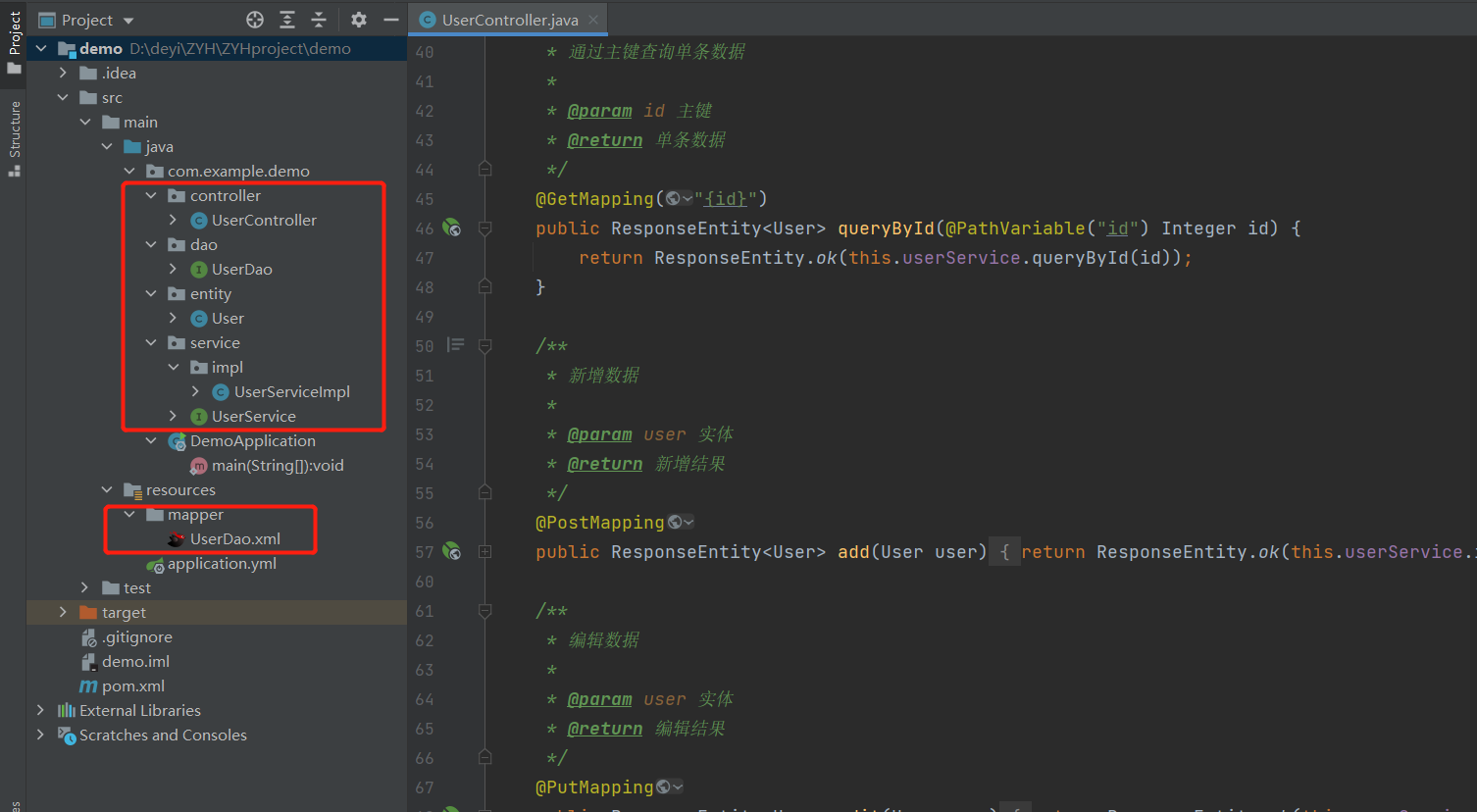Click the add method name on line 57

click(x=853, y=552)
